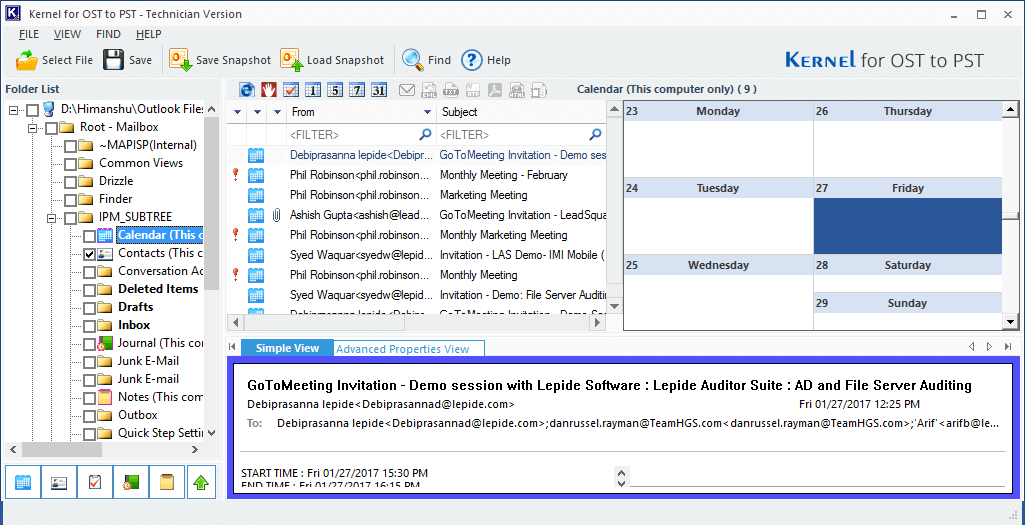
Task: Open Notes icon in bottom navigation bar
Action: click(167, 483)
